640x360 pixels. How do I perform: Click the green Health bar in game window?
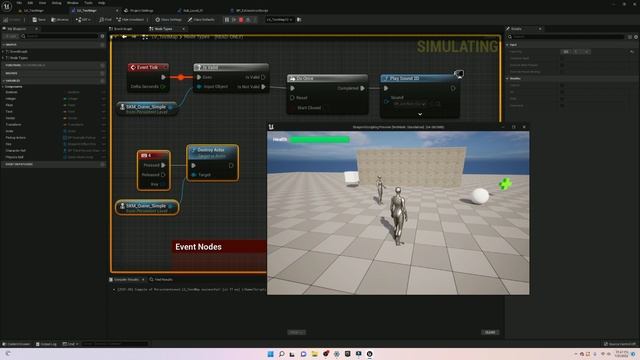(x=320, y=140)
